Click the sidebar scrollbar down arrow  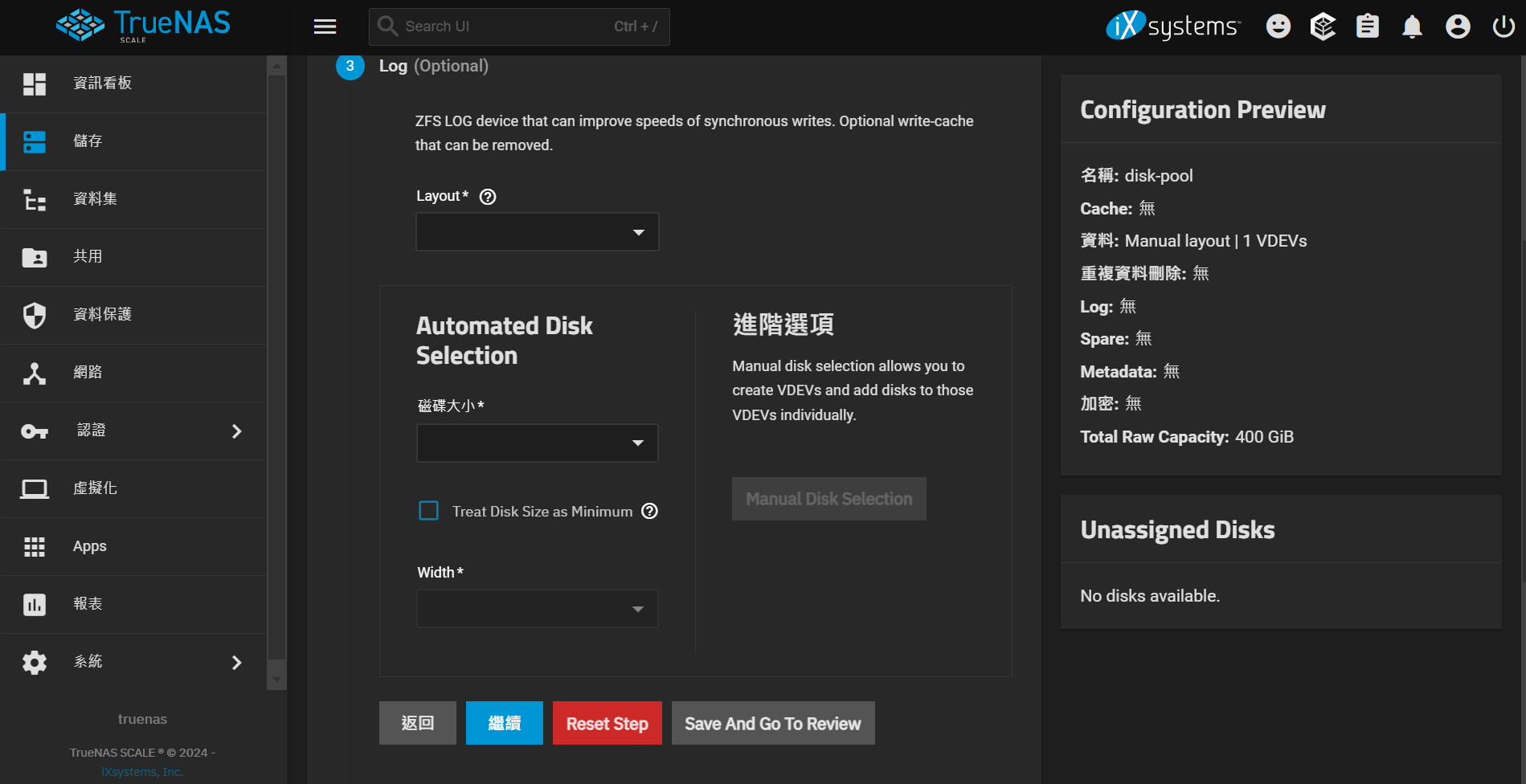[x=276, y=680]
